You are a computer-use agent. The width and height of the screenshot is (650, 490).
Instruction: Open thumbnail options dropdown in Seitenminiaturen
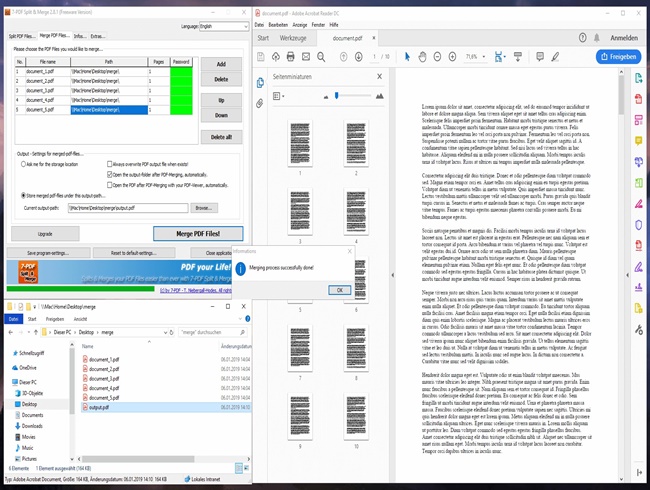pos(279,96)
